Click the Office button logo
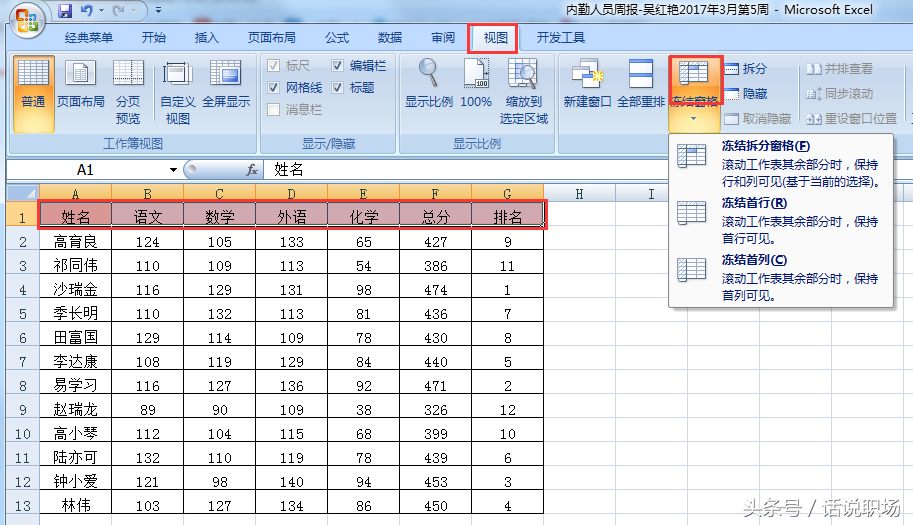Viewport: 913px width, 525px height. point(27,20)
